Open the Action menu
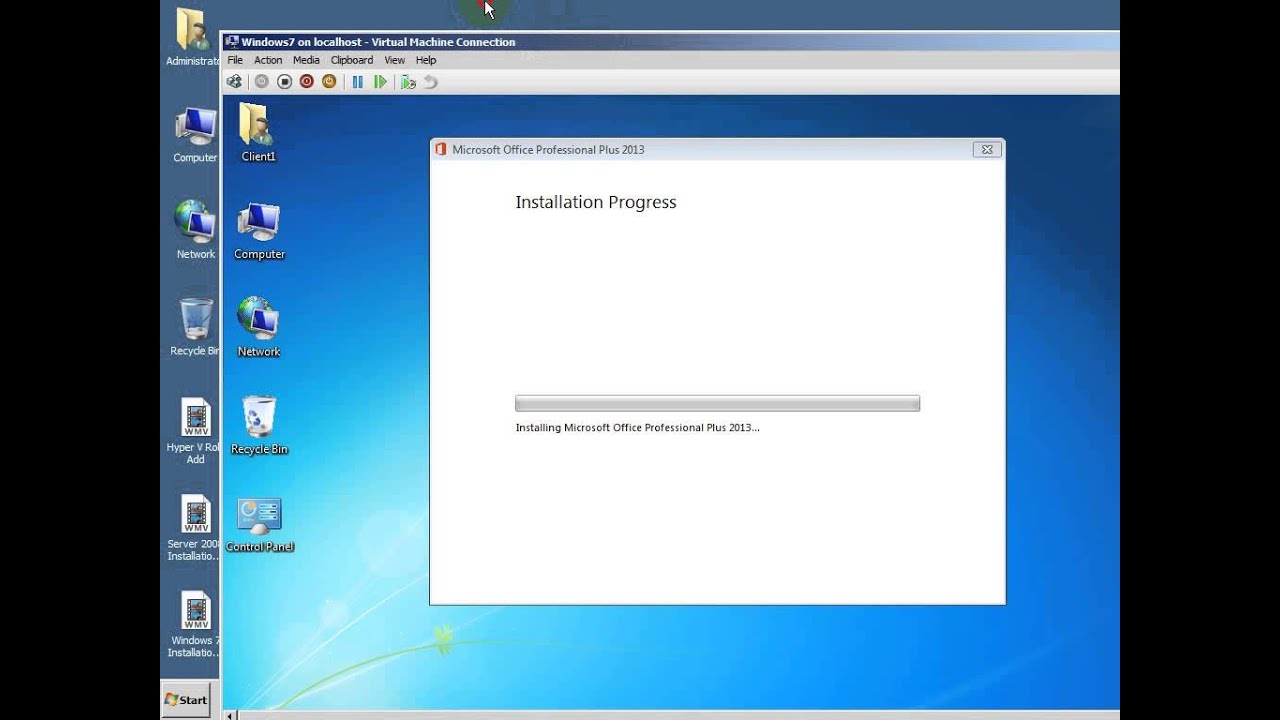This screenshot has width=1280, height=720. point(268,60)
